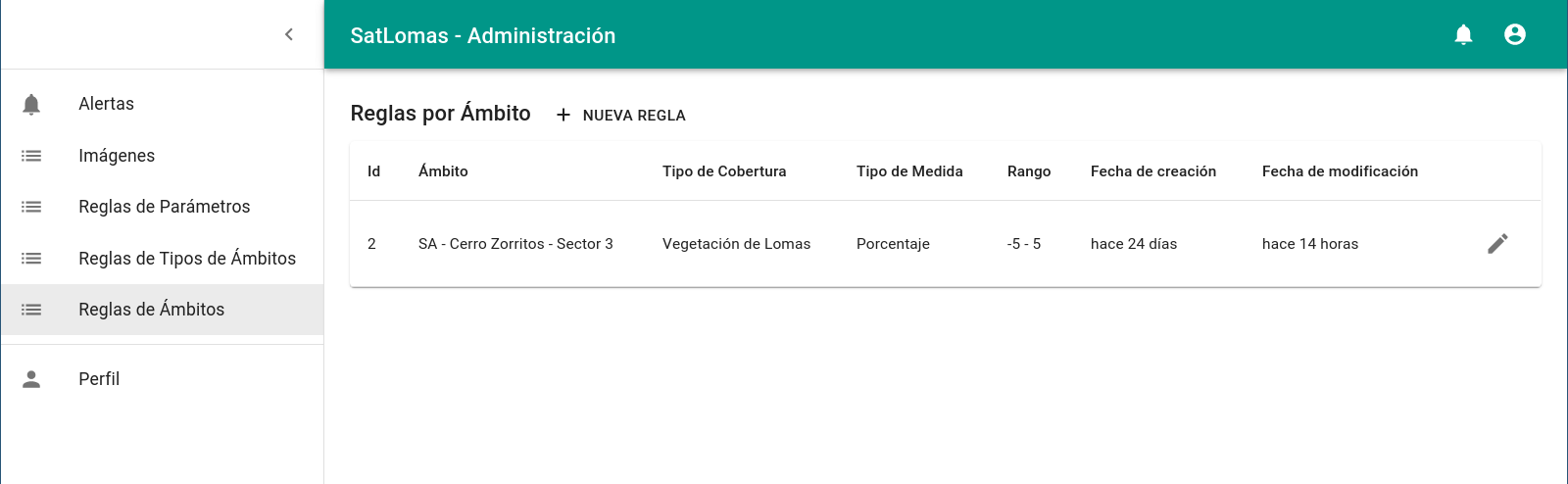Viewport: 1568px width, 484px height.
Task: Open the Alertas menu item
Action: click(162, 104)
